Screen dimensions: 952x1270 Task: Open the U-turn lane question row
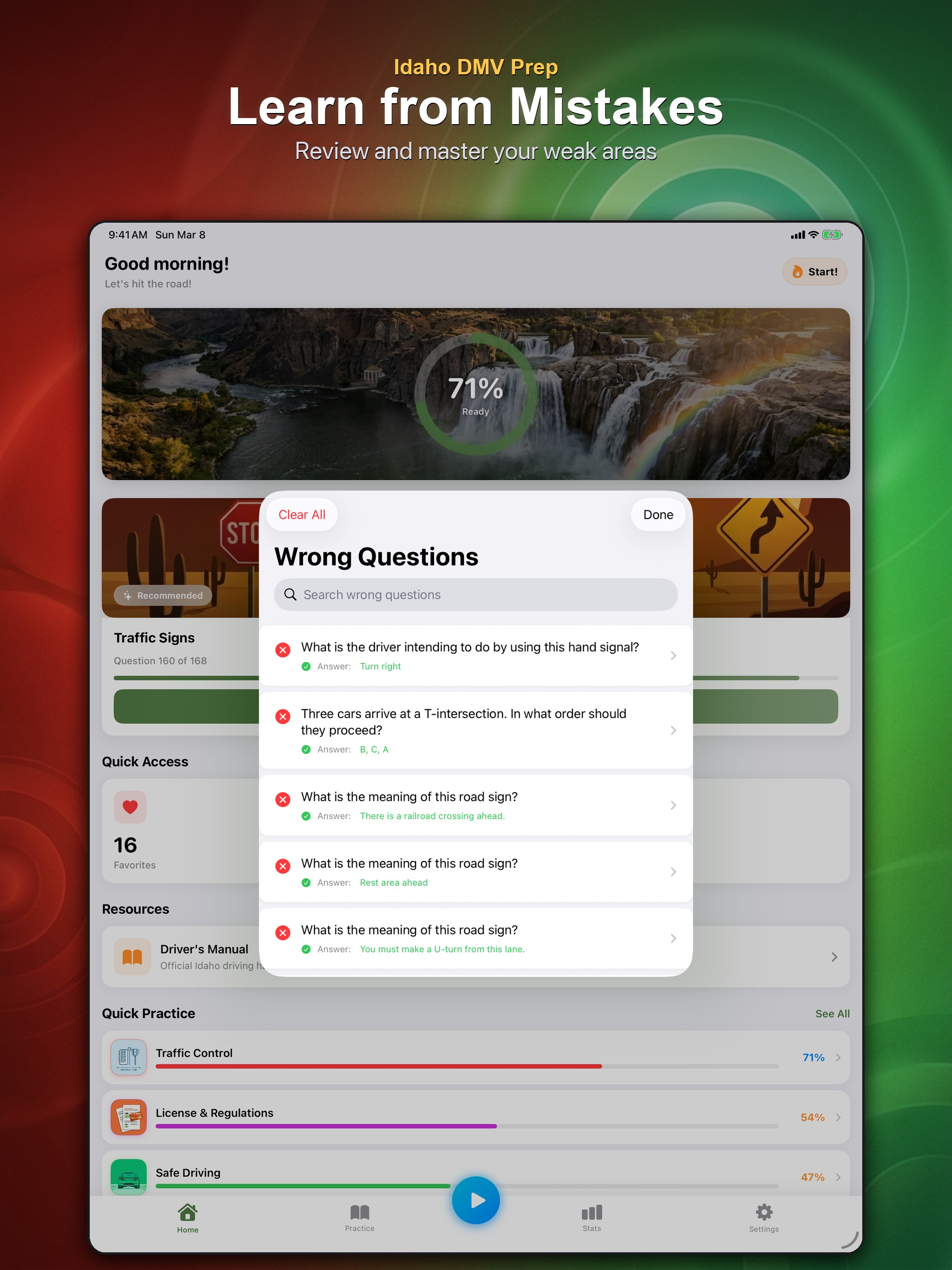click(x=476, y=938)
